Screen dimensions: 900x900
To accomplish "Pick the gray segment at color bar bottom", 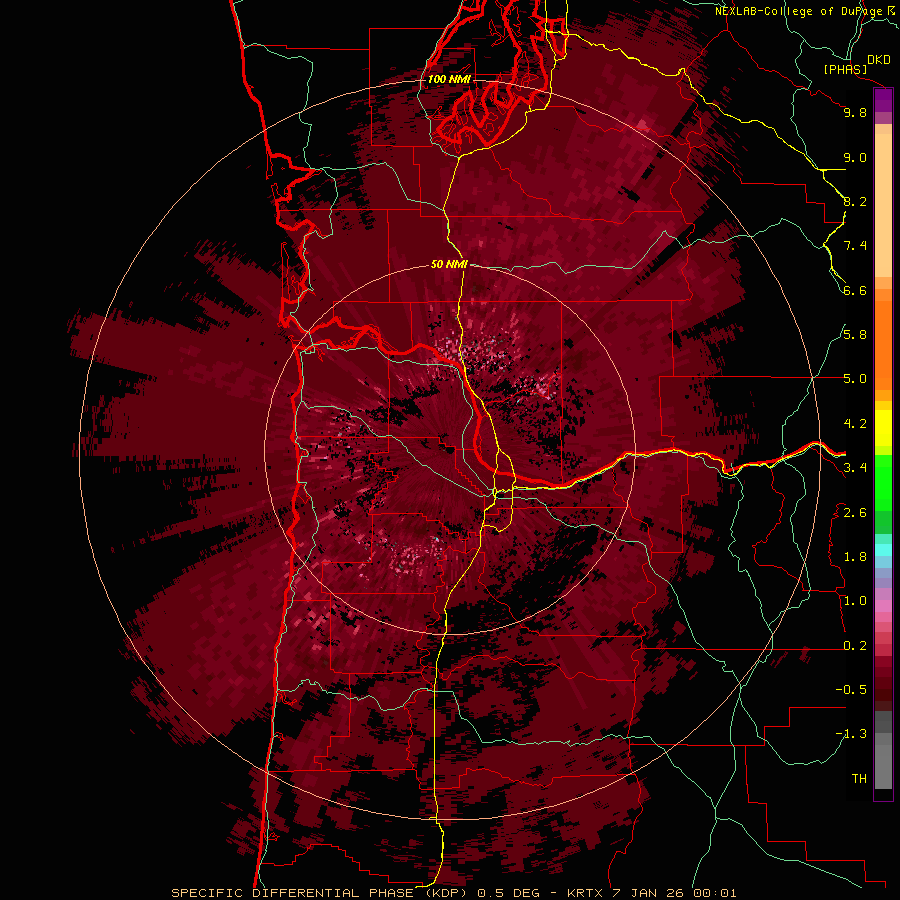I will point(883,761).
